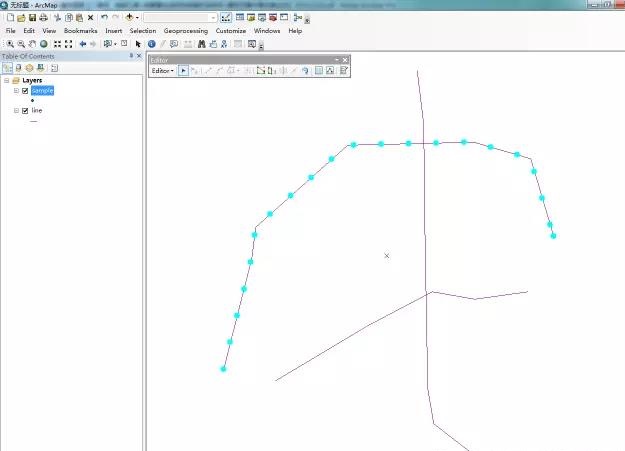This screenshot has width=625, height=451.
Task: Open Select Features tool dropdown arrow
Action: [115, 44]
